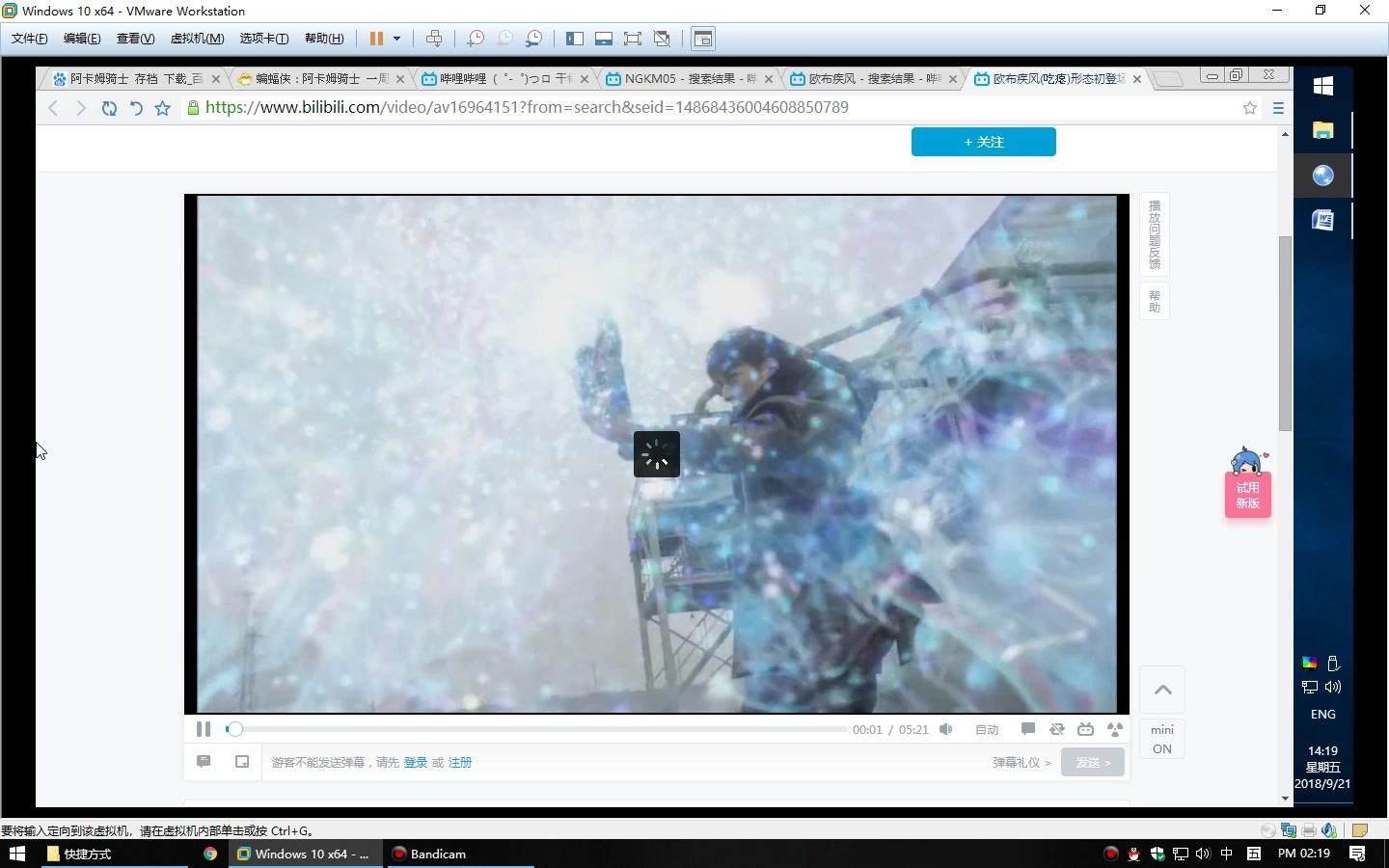Switch to the 欧布疾风 搜索结果 tab
Image resolution: width=1389 pixels, height=868 pixels.
(871, 78)
